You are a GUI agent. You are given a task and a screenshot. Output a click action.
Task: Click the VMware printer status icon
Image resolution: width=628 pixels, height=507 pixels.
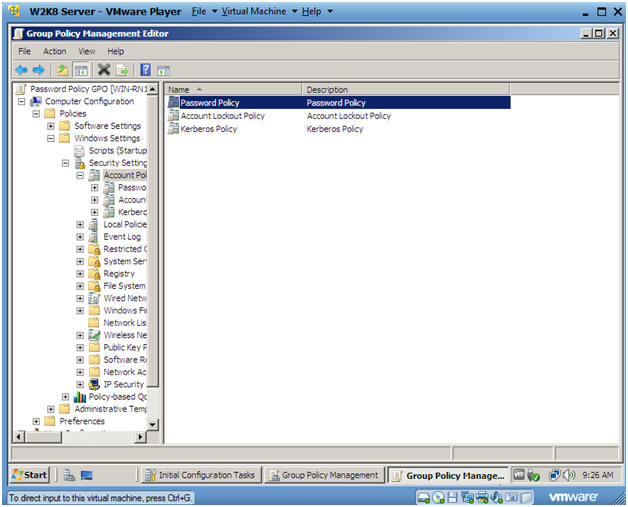tap(482, 497)
